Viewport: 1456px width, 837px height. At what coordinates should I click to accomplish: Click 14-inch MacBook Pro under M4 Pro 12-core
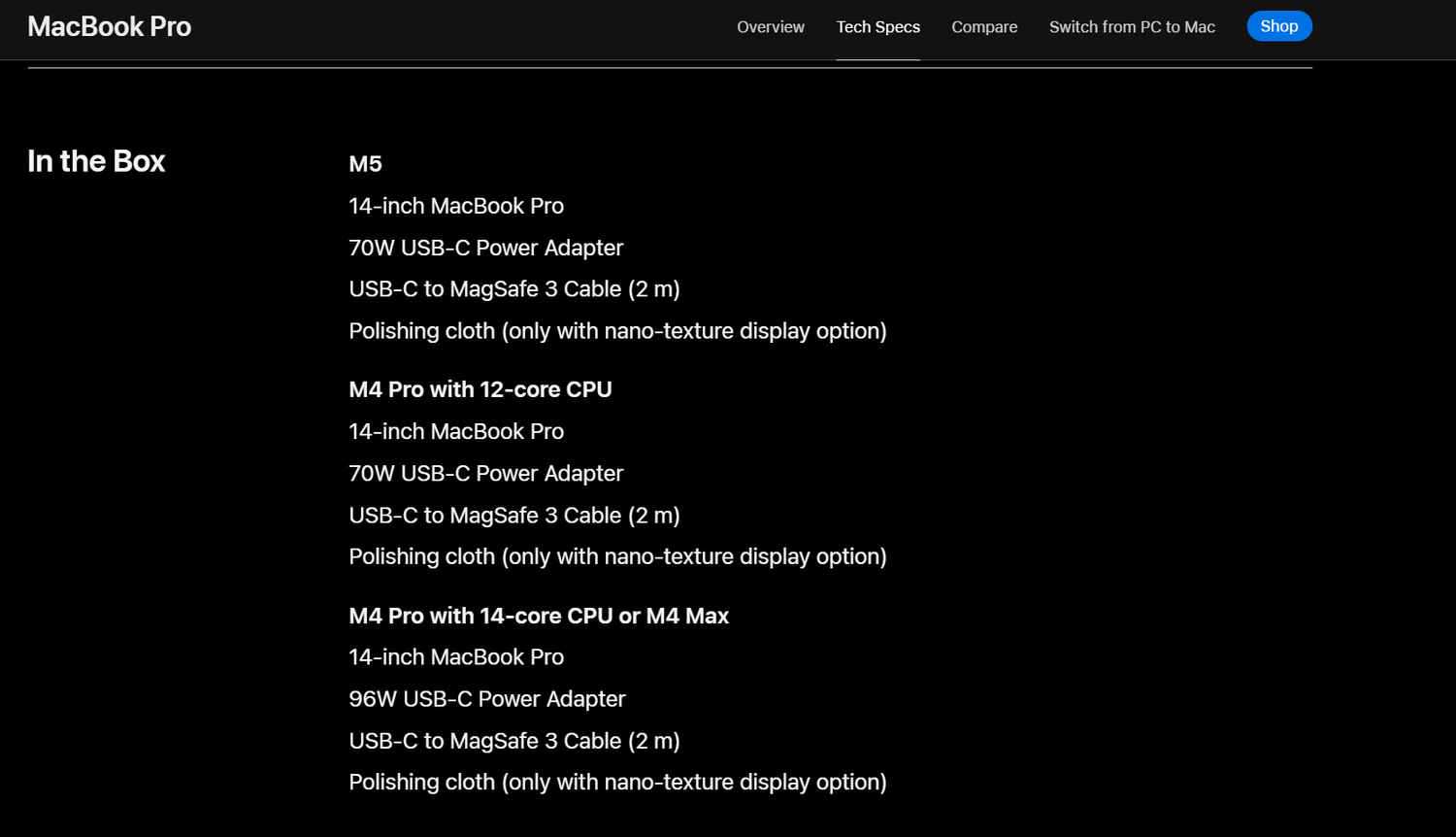[455, 431]
